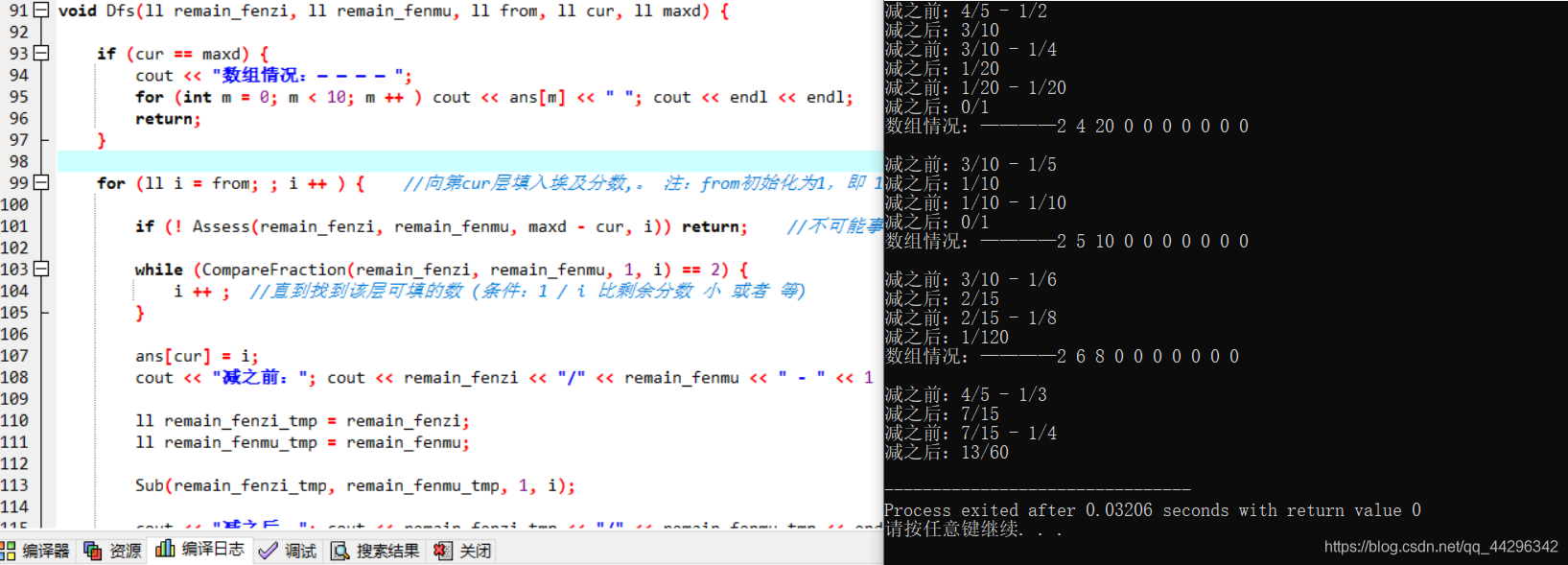The image size is (1568, 565).
Task: Click console line '减之前: 2/15 - 1/8'
Action: pyautogui.click(x=971, y=318)
